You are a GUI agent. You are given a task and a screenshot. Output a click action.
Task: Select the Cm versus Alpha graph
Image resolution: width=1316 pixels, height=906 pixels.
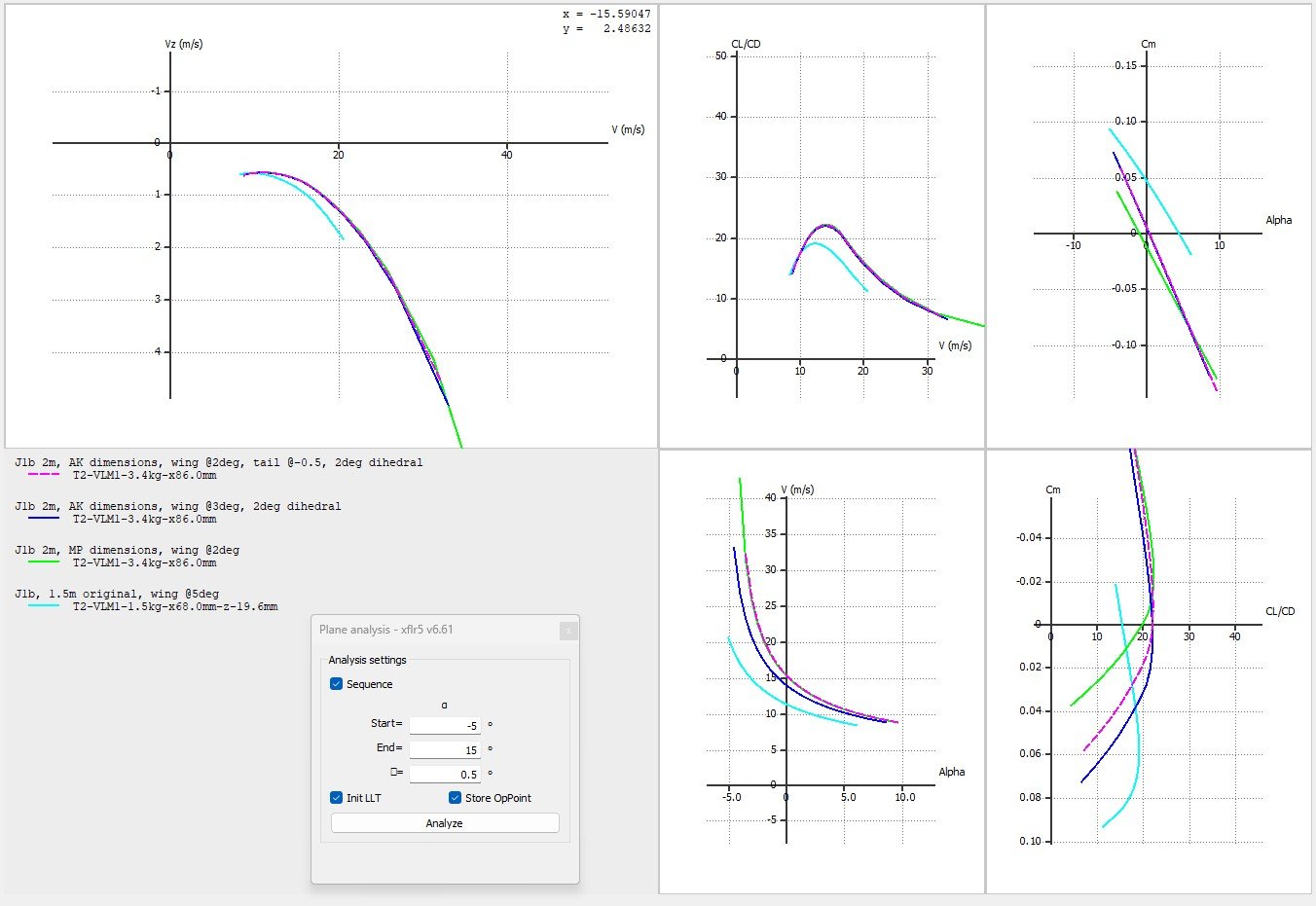pos(1149,226)
